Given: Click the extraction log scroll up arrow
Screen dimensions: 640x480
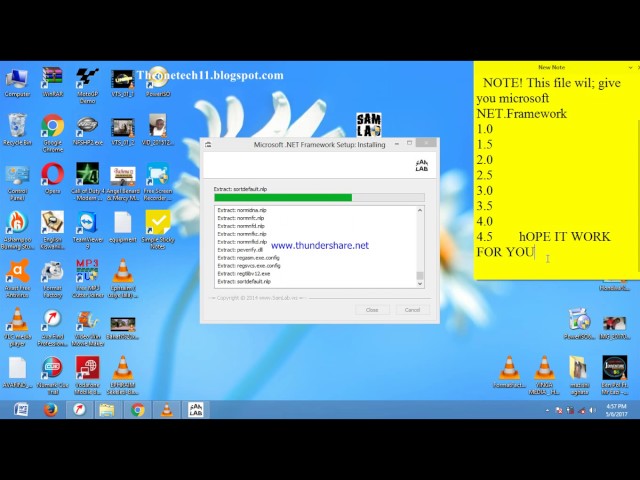Looking at the screenshot, I should coord(420,210).
